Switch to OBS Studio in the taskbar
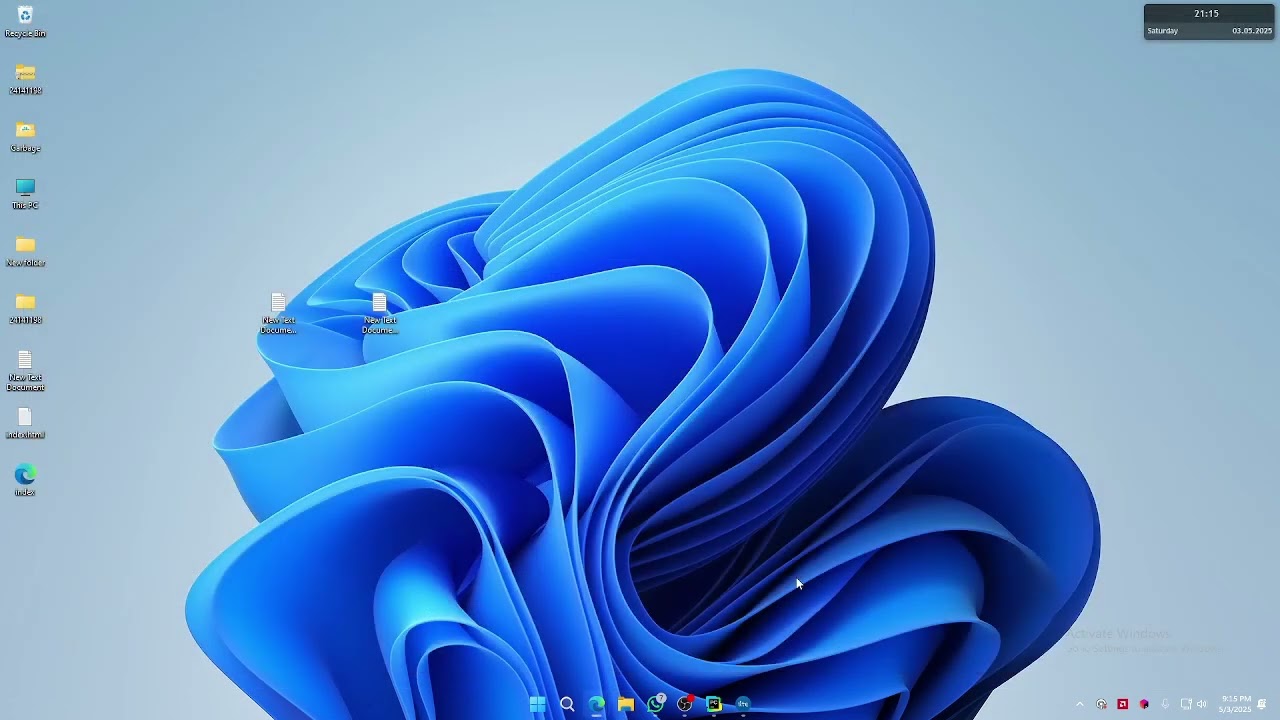The height and width of the screenshot is (720, 1280). tap(685, 704)
